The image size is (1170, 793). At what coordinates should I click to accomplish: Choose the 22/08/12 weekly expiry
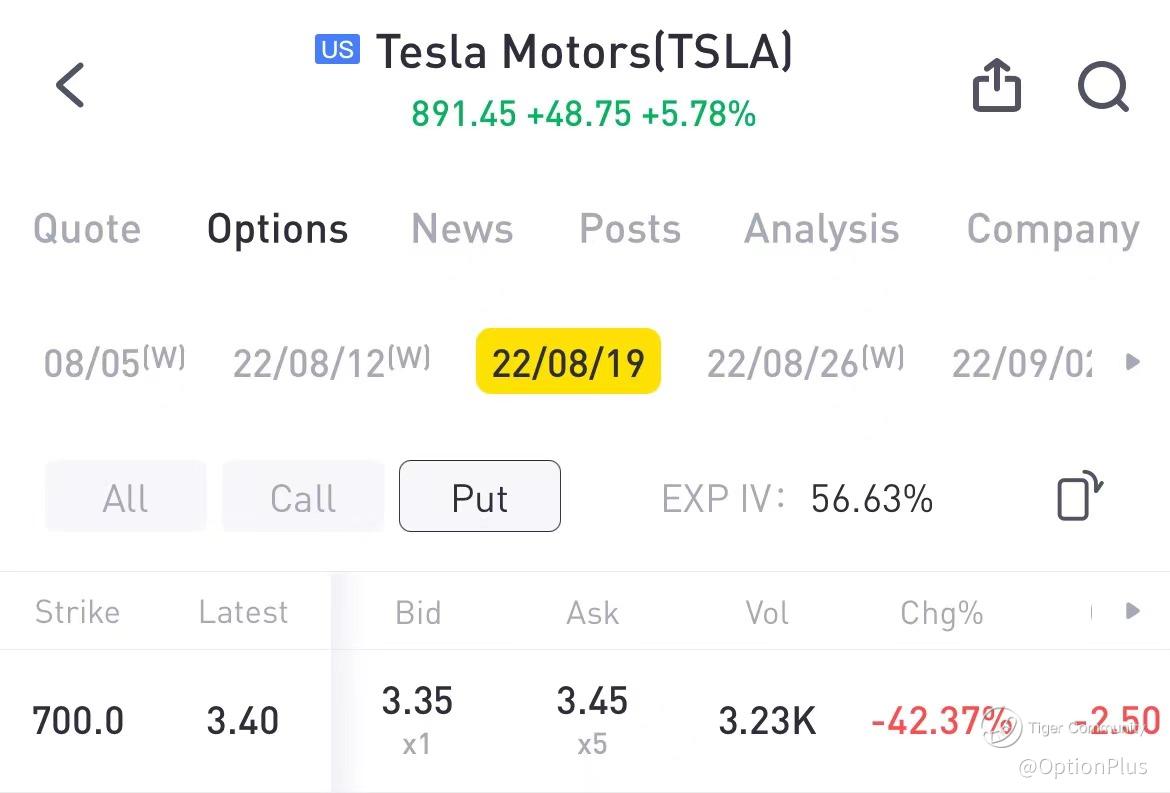pyautogui.click(x=331, y=362)
